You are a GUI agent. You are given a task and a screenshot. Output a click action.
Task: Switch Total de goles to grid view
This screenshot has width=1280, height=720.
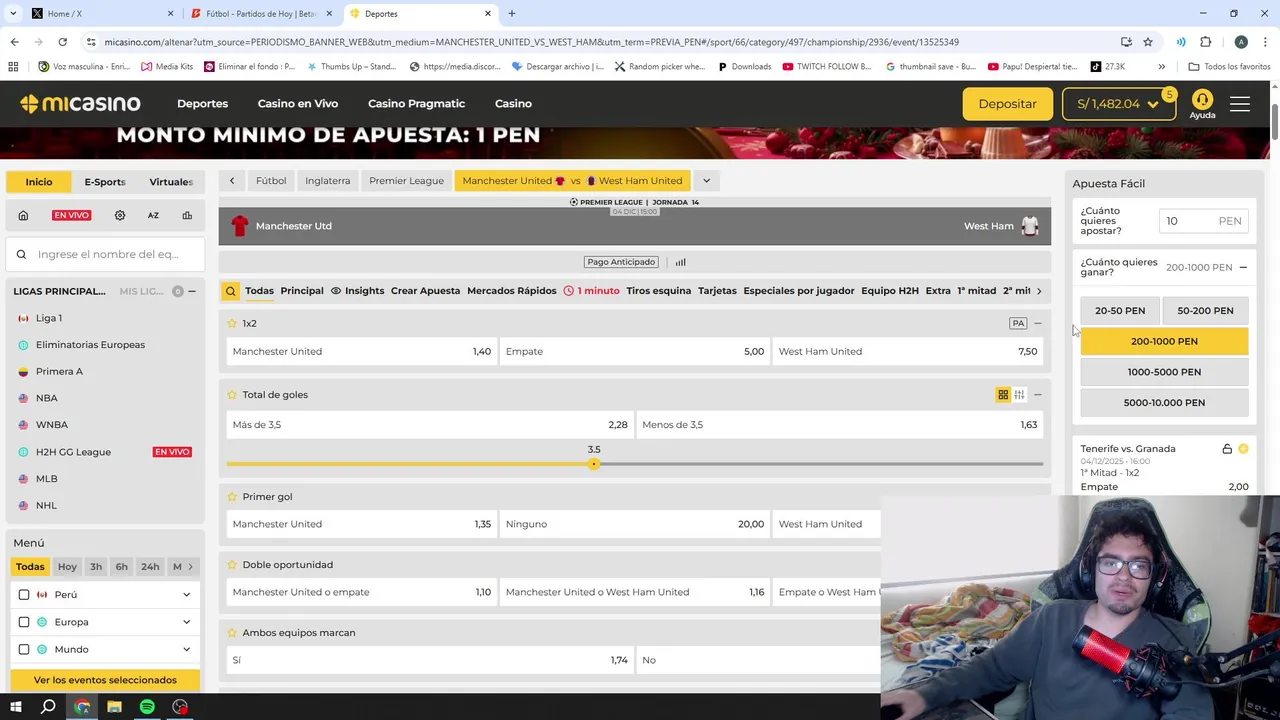click(1003, 395)
